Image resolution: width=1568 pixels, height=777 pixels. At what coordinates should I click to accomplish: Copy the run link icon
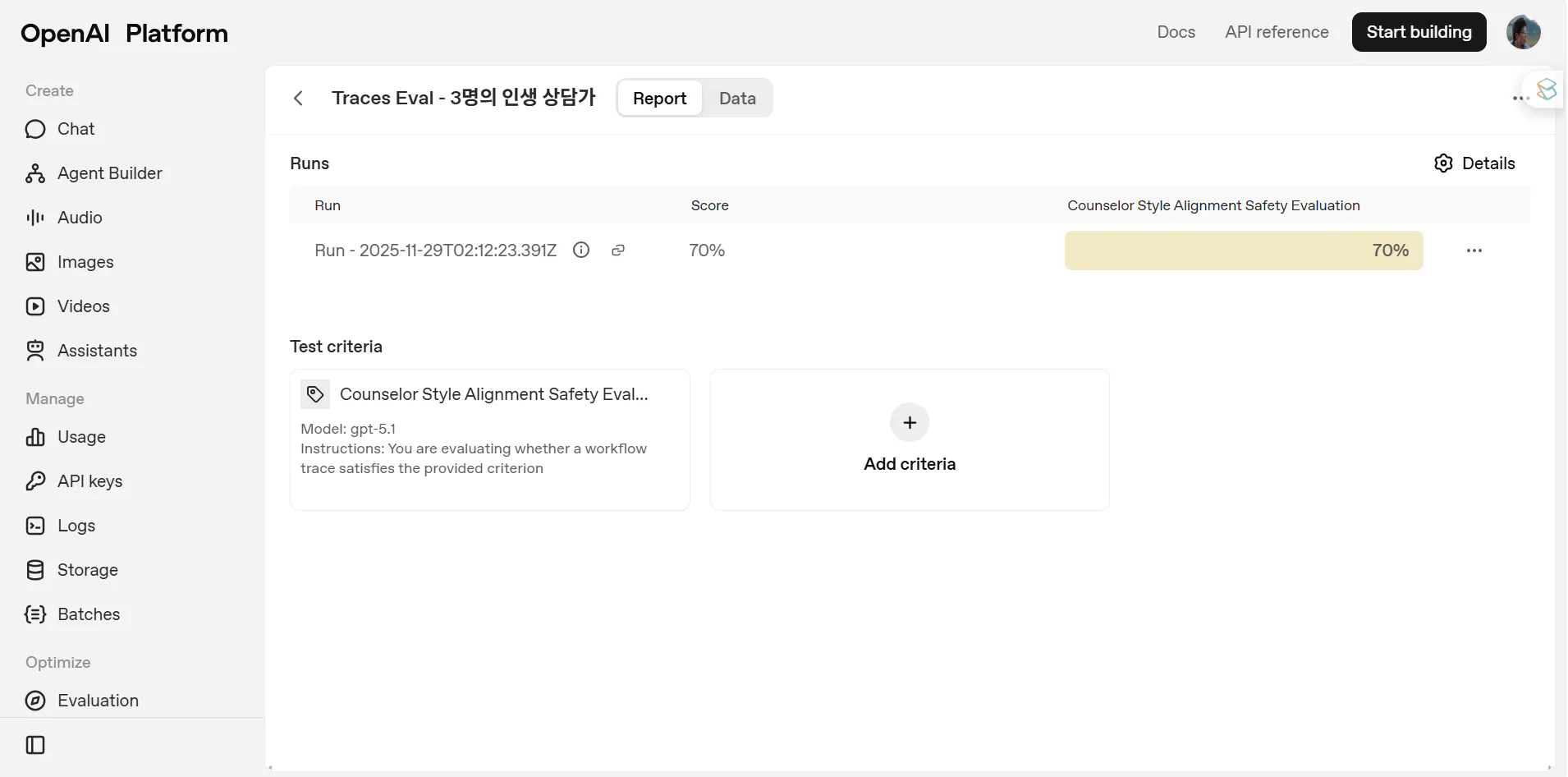click(x=618, y=251)
